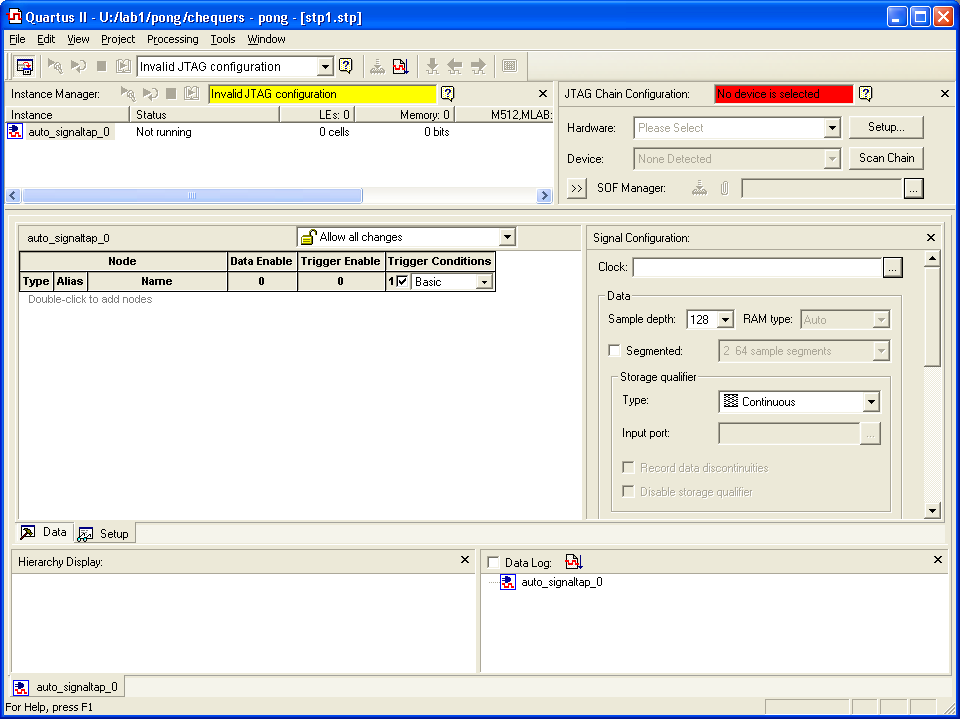Open the Processing menu
This screenshot has width=960, height=719.
point(172,39)
